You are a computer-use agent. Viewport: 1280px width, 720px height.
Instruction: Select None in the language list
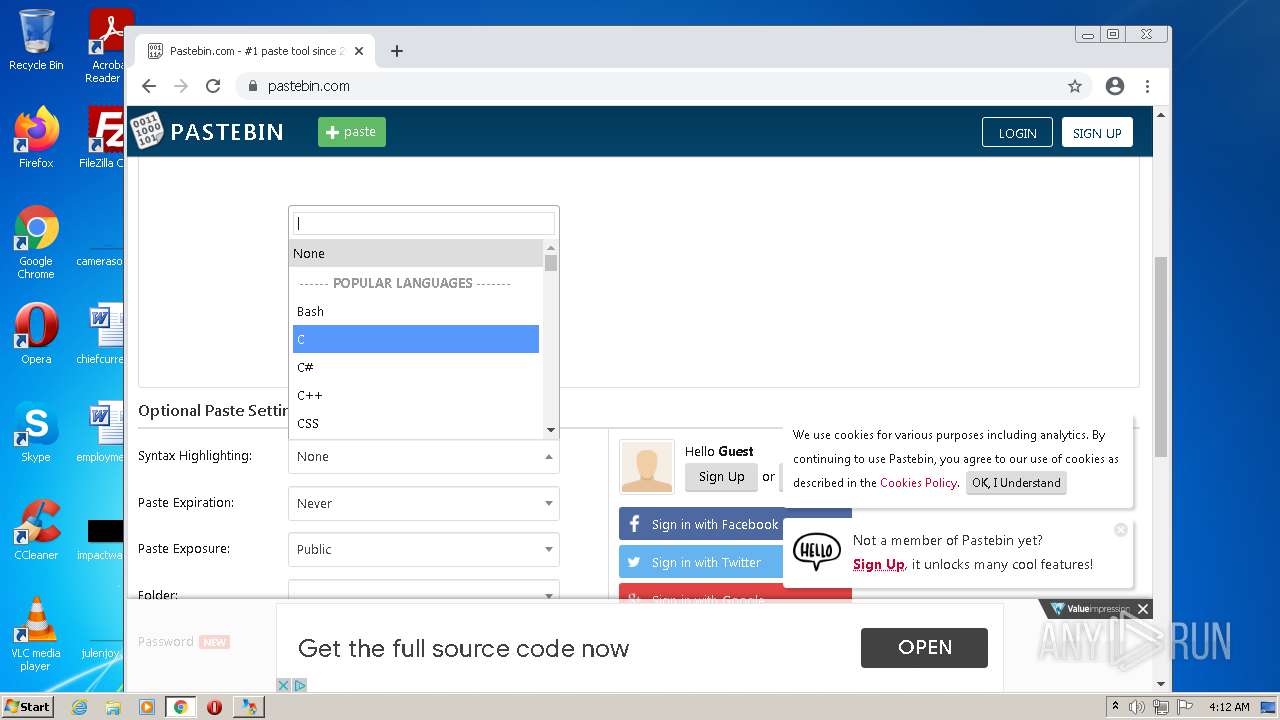tap(416, 253)
